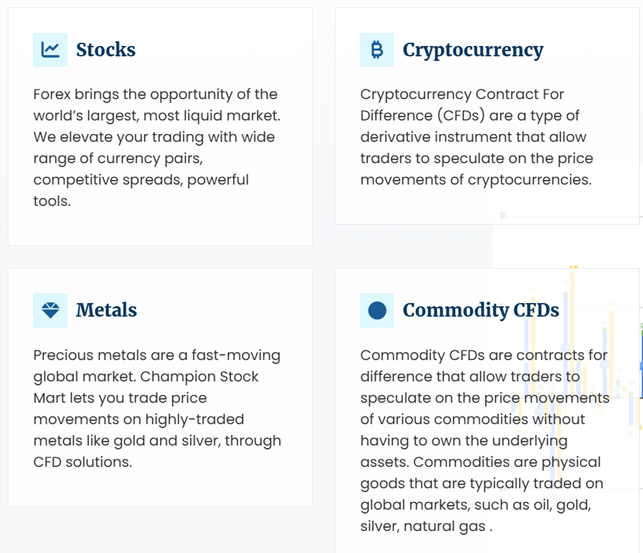The image size is (643, 553).
Task: Click the 'Champion Stock Mart' text
Action: [x=200, y=377]
